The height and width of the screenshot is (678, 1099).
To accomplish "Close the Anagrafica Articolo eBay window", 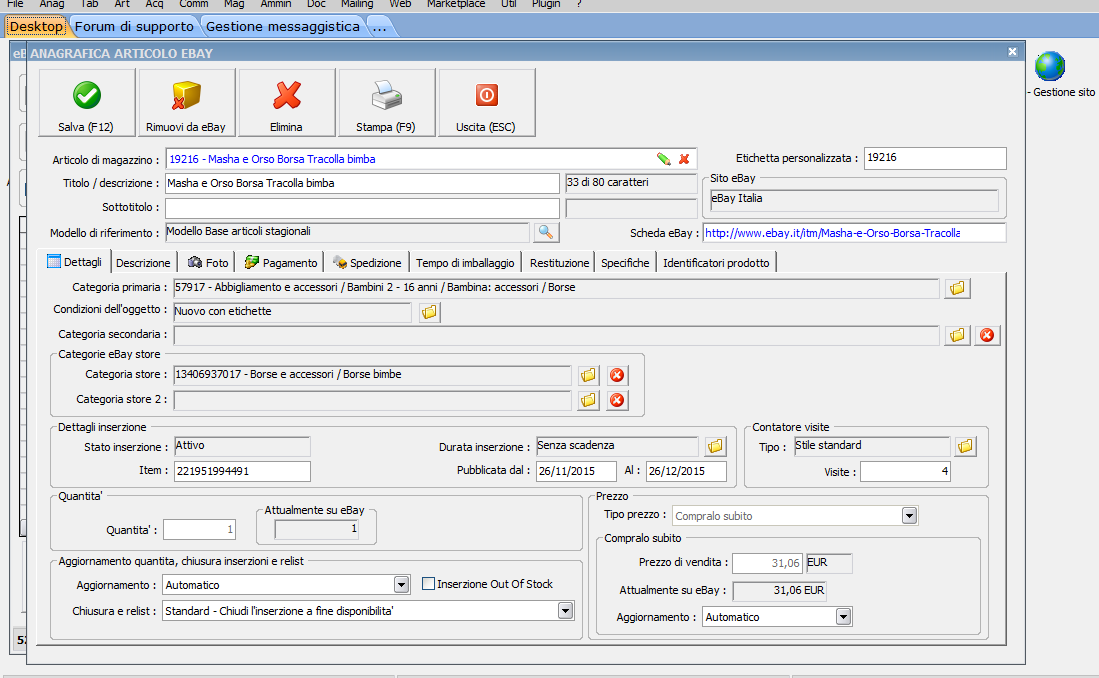I will tap(1012, 52).
